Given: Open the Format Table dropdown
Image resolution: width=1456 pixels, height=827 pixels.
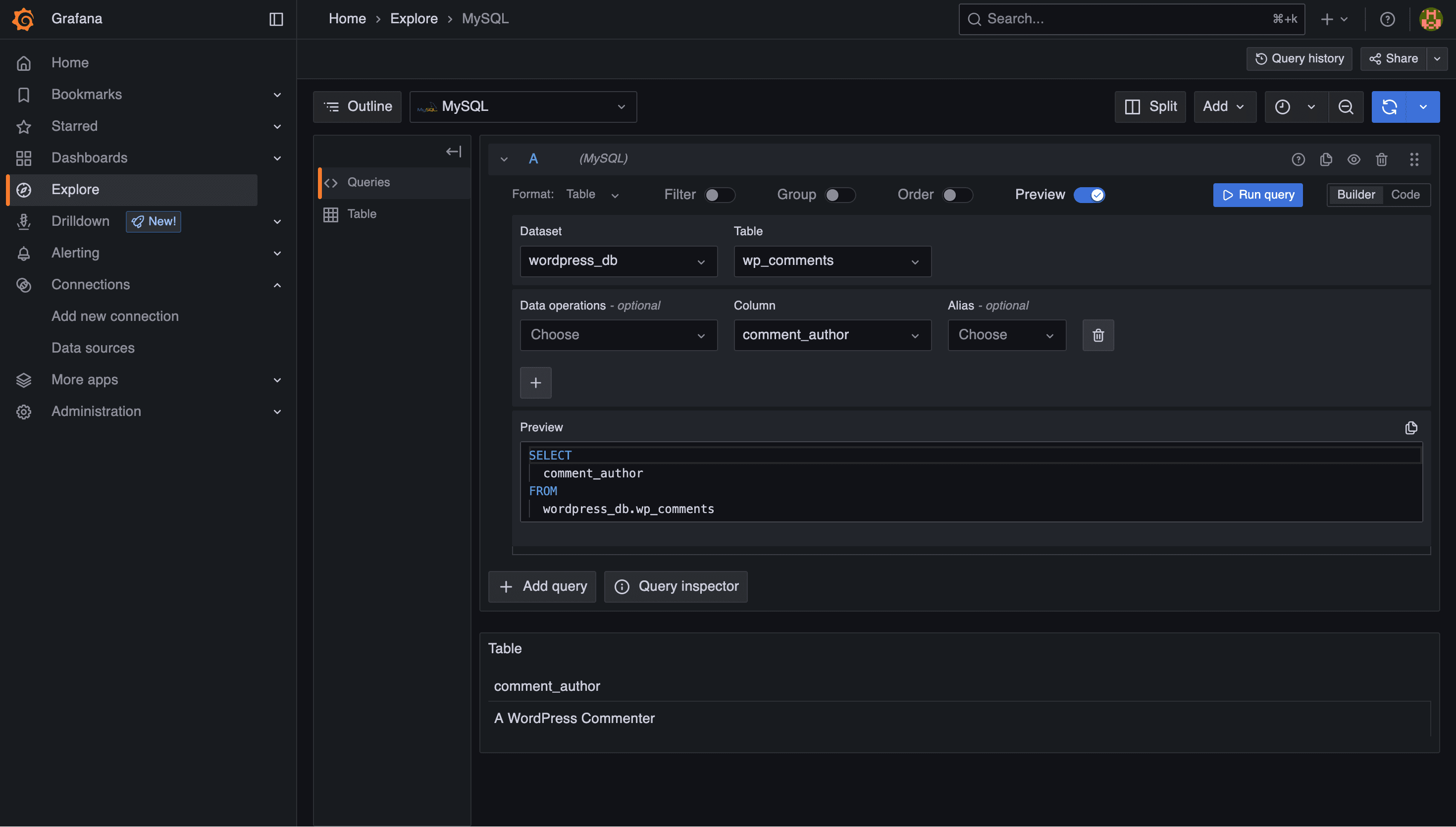Looking at the screenshot, I should (x=592, y=196).
